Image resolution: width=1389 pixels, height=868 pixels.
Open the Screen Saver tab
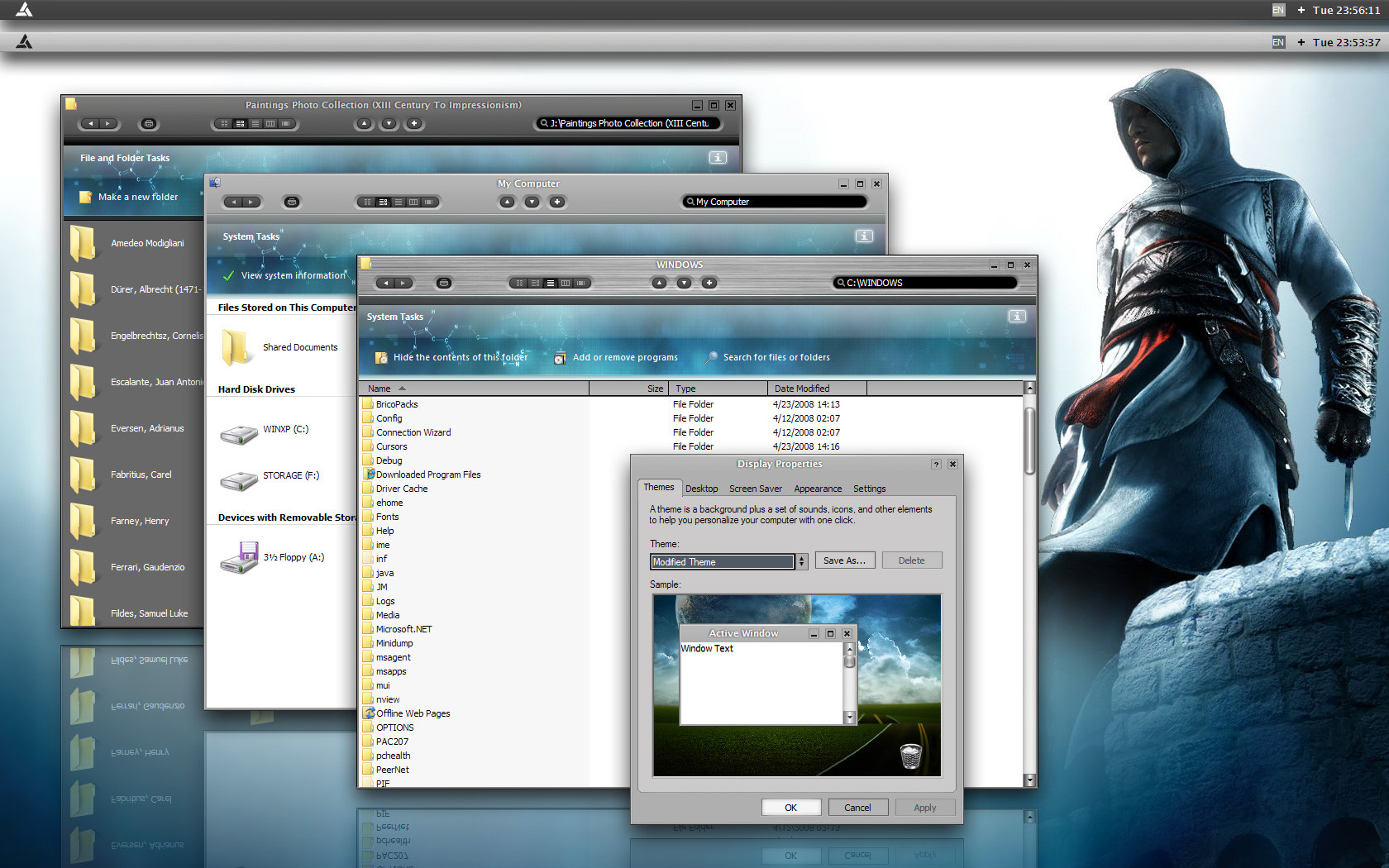(x=756, y=489)
